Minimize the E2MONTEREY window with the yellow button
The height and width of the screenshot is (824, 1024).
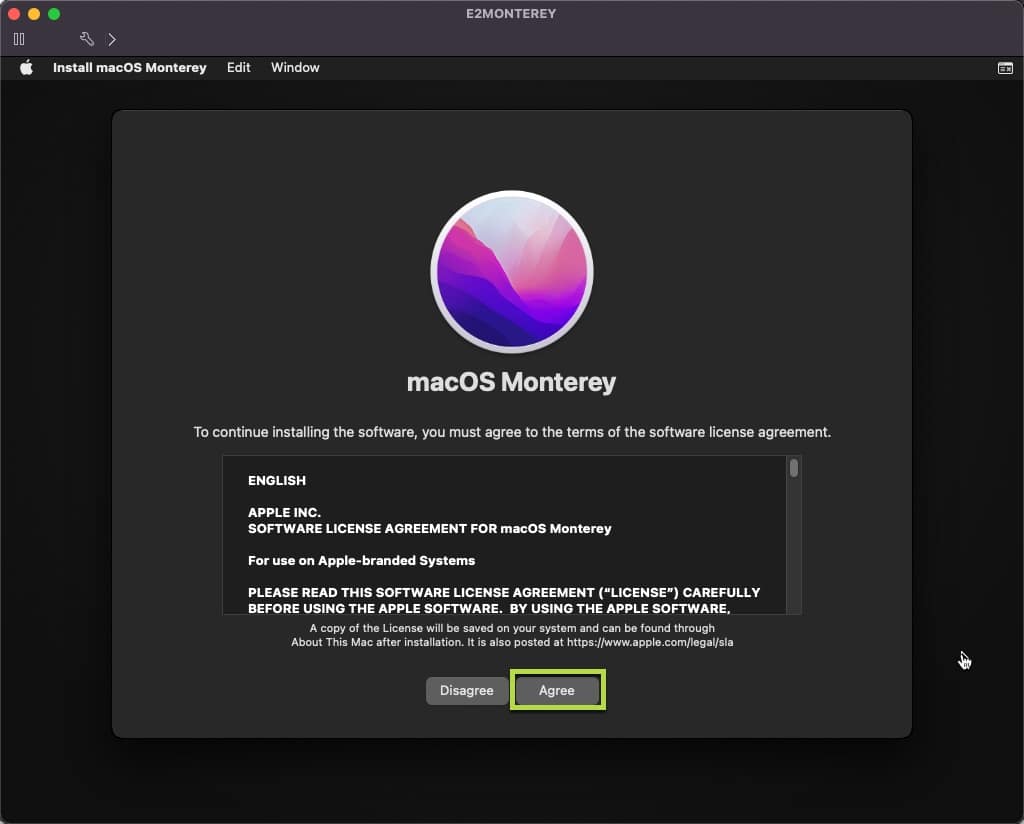[x=34, y=14]
